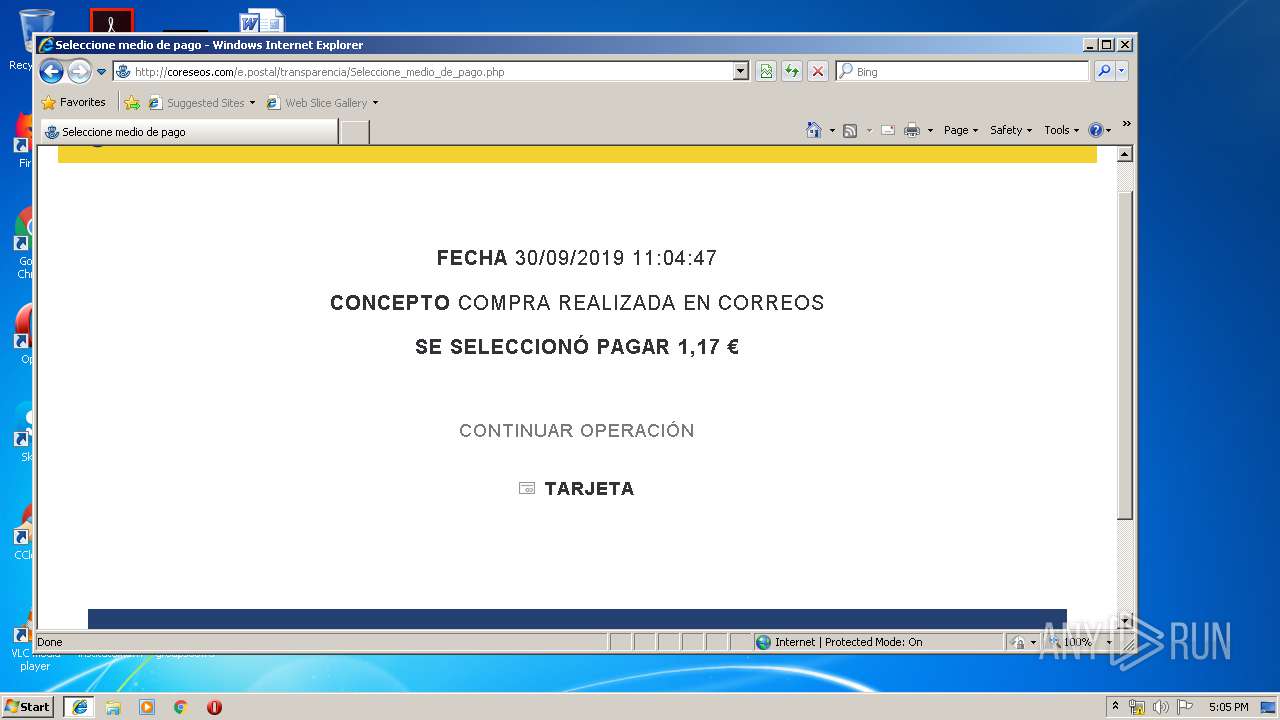Viewport: 1280px width, 720px height.
Task: Expand the Home button dropdown arrow
Action: (832, 131)
